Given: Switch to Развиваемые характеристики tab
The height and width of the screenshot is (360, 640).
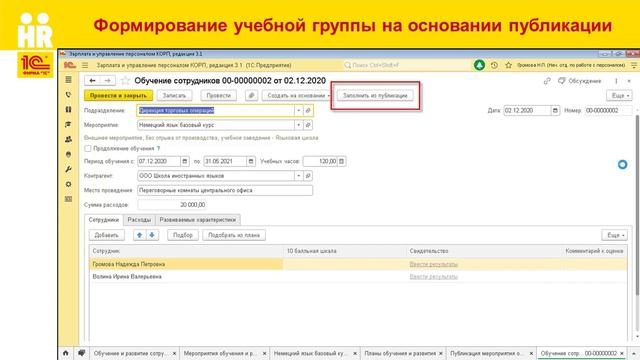Looking at the screenshot, I should click(x=198, y=220).
